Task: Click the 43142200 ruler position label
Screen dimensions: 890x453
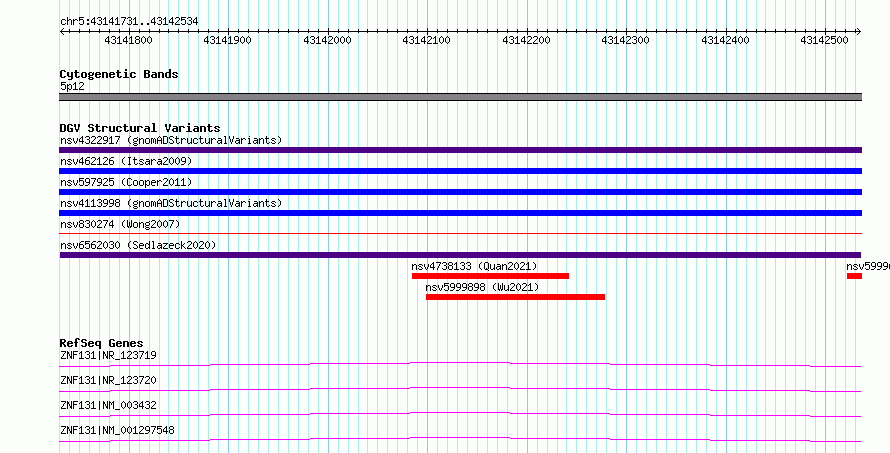Action: pyautogui.click(x=527, y=40)
